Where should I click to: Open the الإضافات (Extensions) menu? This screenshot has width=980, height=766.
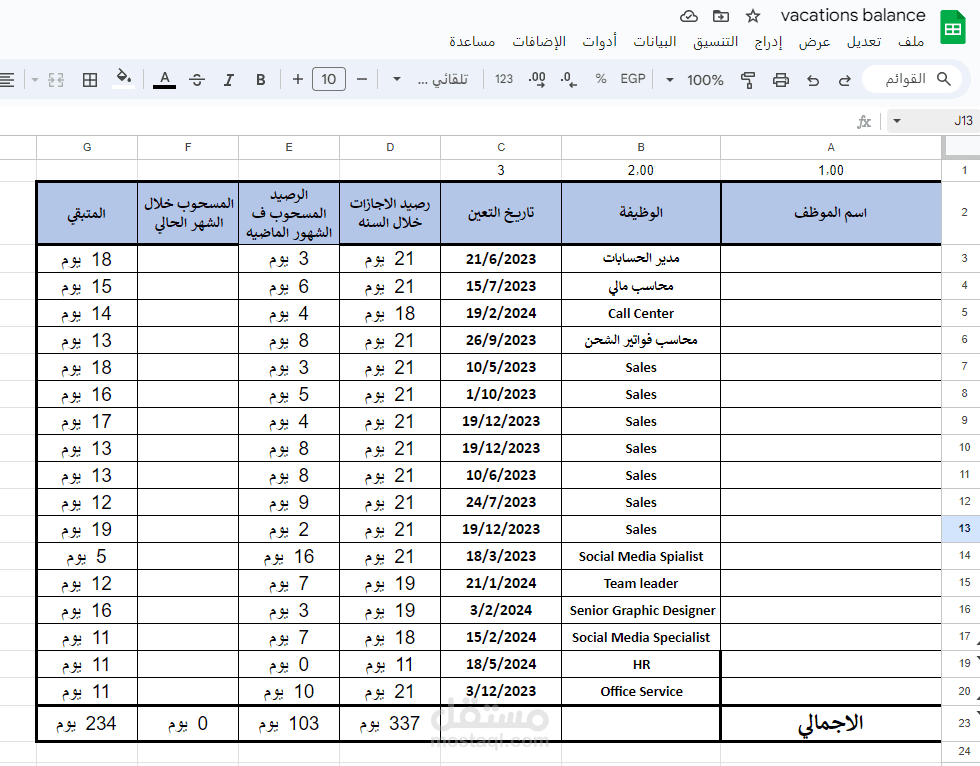(x=539, y=42)
